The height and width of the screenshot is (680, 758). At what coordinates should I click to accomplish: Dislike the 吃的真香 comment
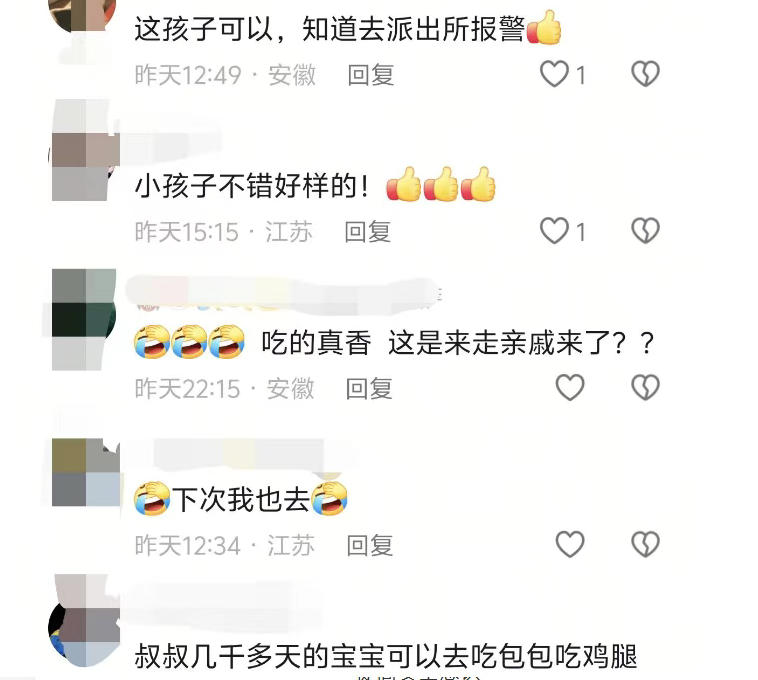click(645, 387)
